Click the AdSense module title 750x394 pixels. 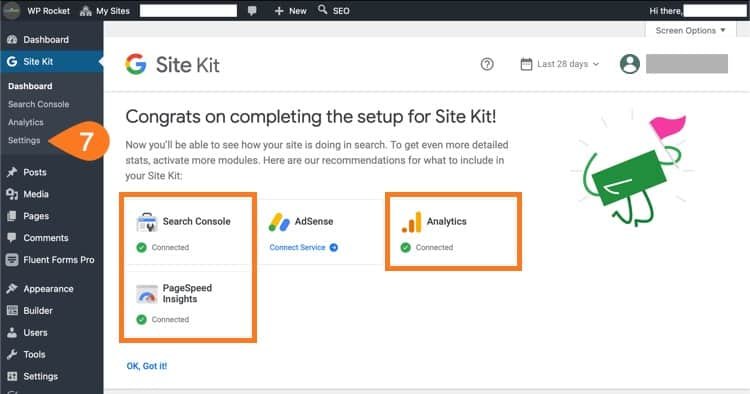(x=314, y=221)
